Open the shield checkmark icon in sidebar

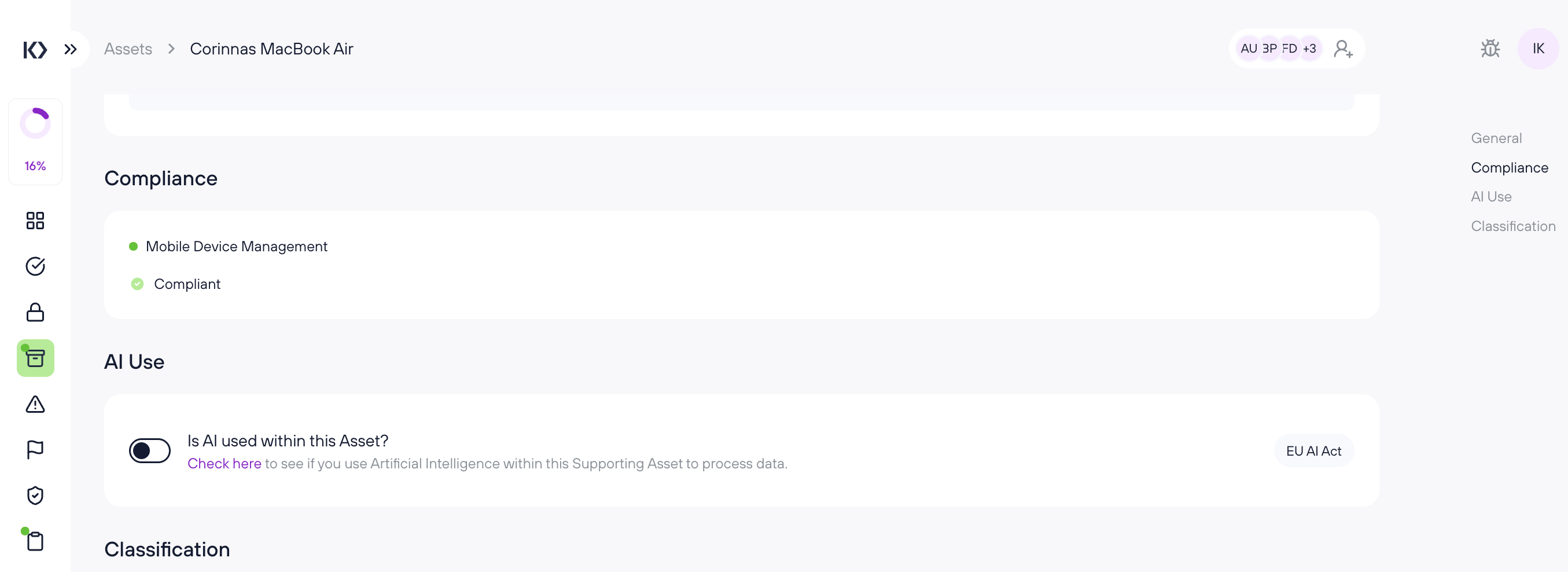[x=35, y=495]
